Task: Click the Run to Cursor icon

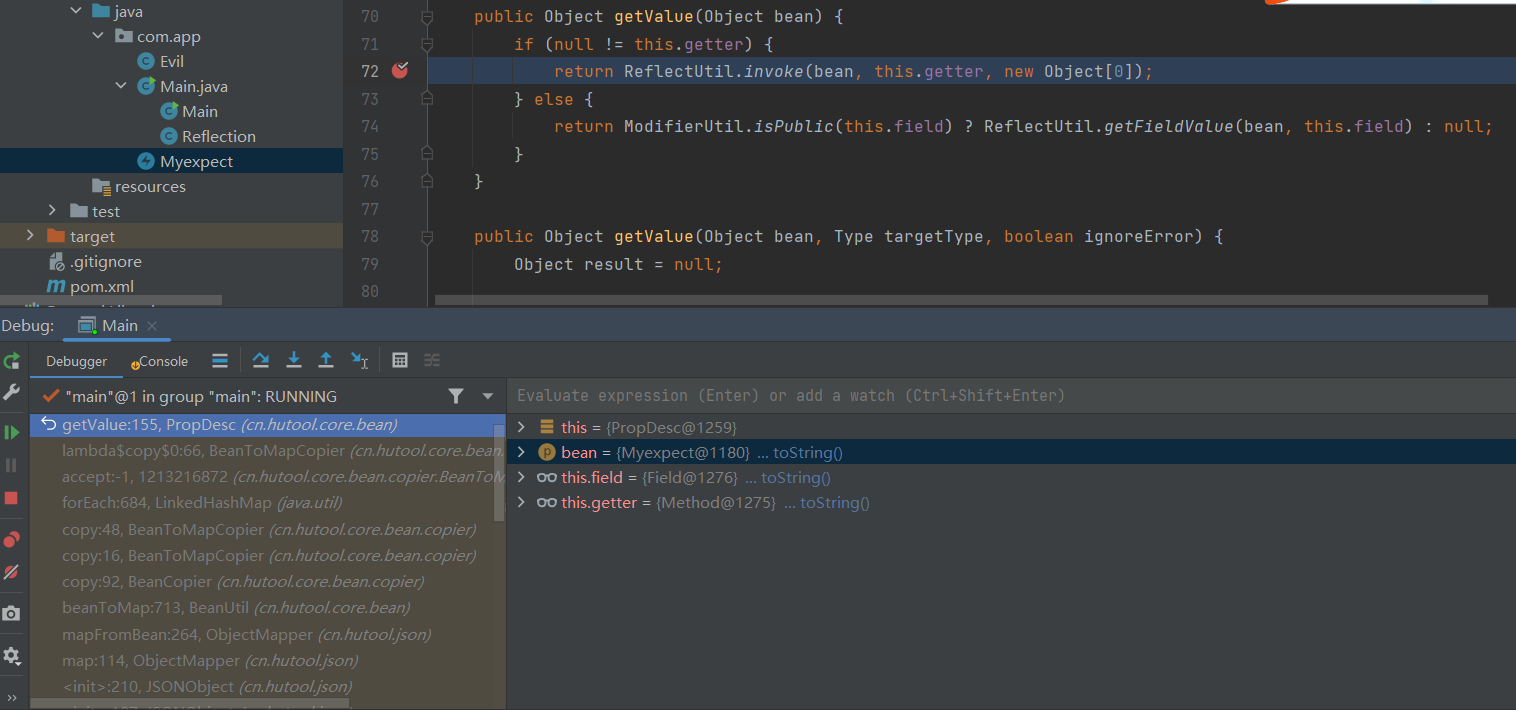Action: (359, 361)
